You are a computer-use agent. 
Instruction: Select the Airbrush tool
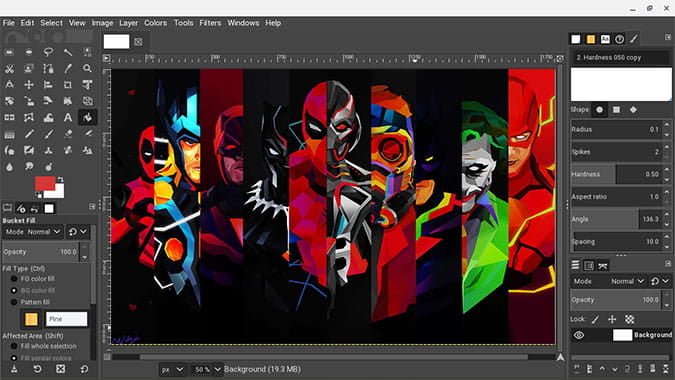(x=87, y=134)
